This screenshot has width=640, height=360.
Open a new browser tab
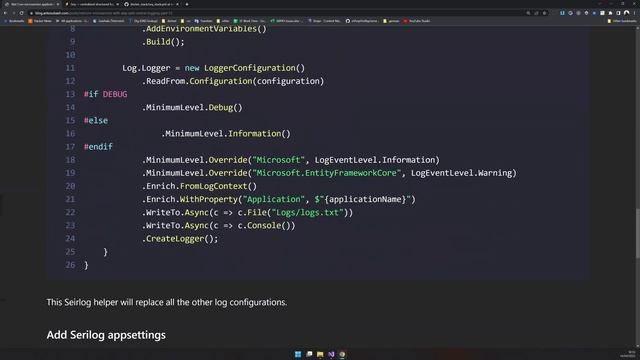[187, 4]
